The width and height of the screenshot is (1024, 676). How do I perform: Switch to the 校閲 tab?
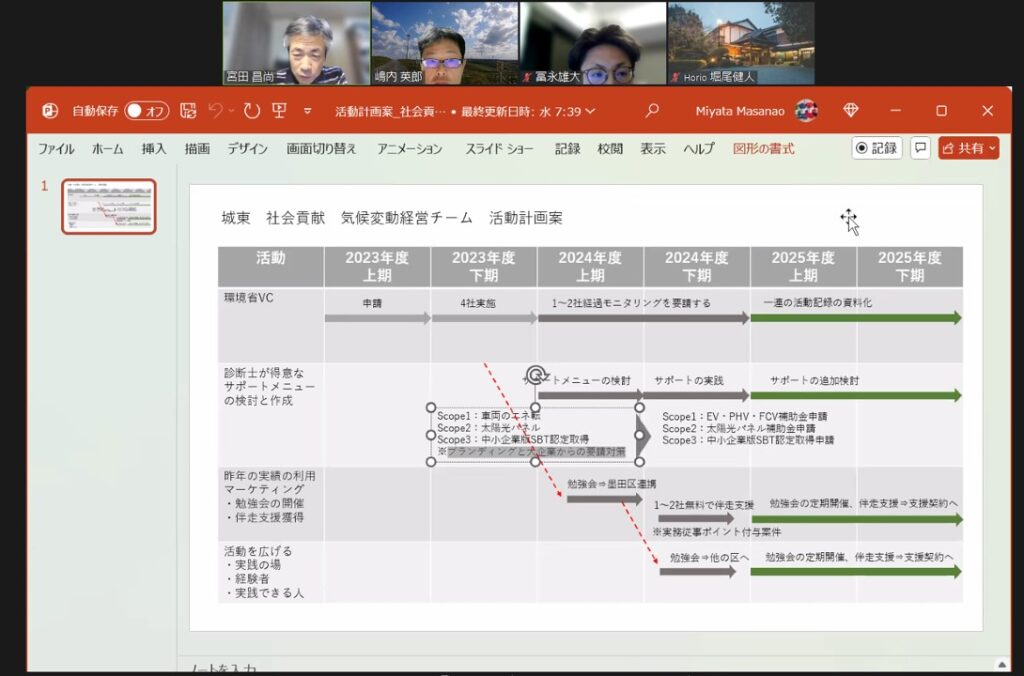[x=610, y=149]
